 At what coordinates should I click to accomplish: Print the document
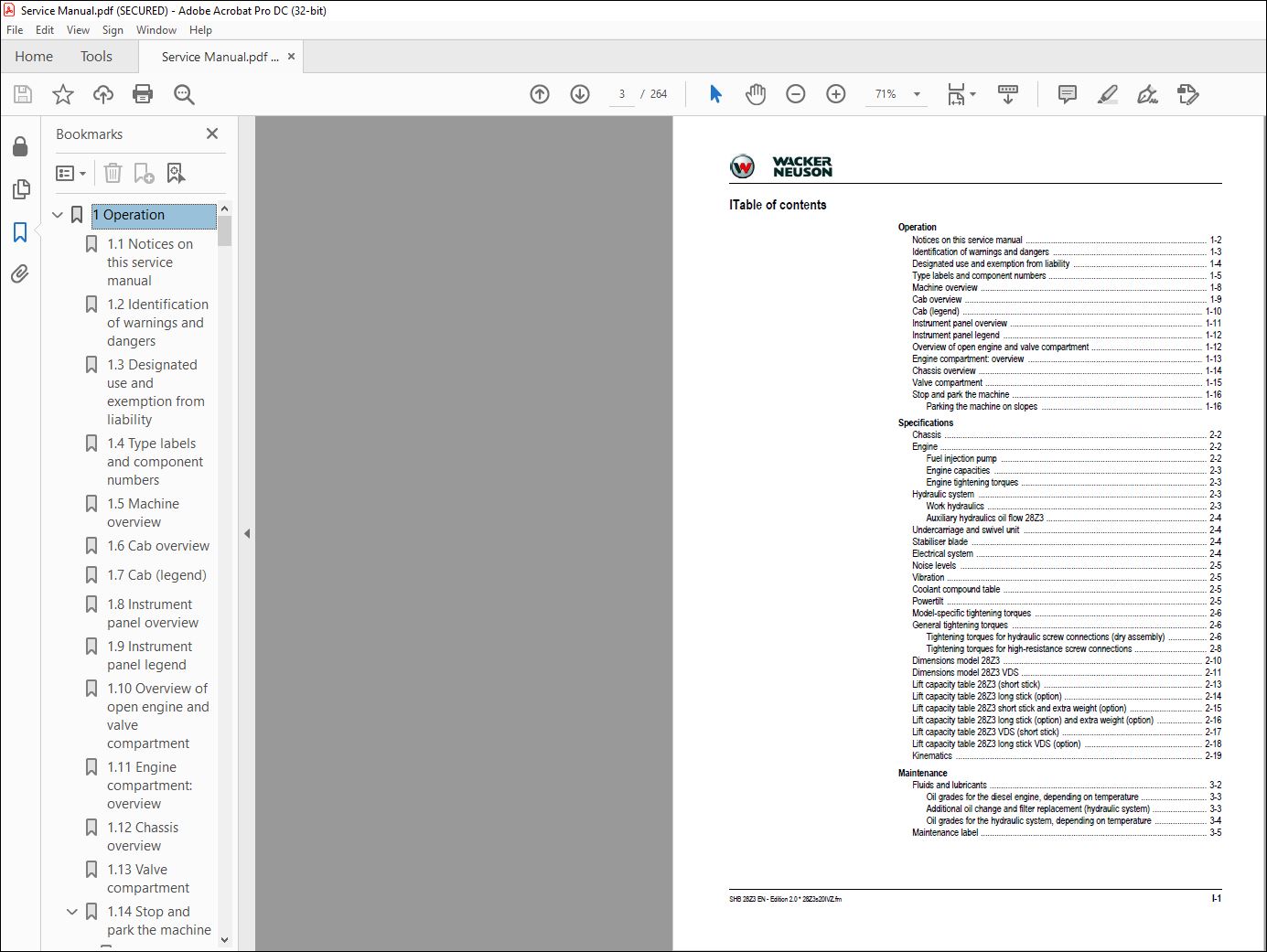pyautogui.click(x=143, y=94)
